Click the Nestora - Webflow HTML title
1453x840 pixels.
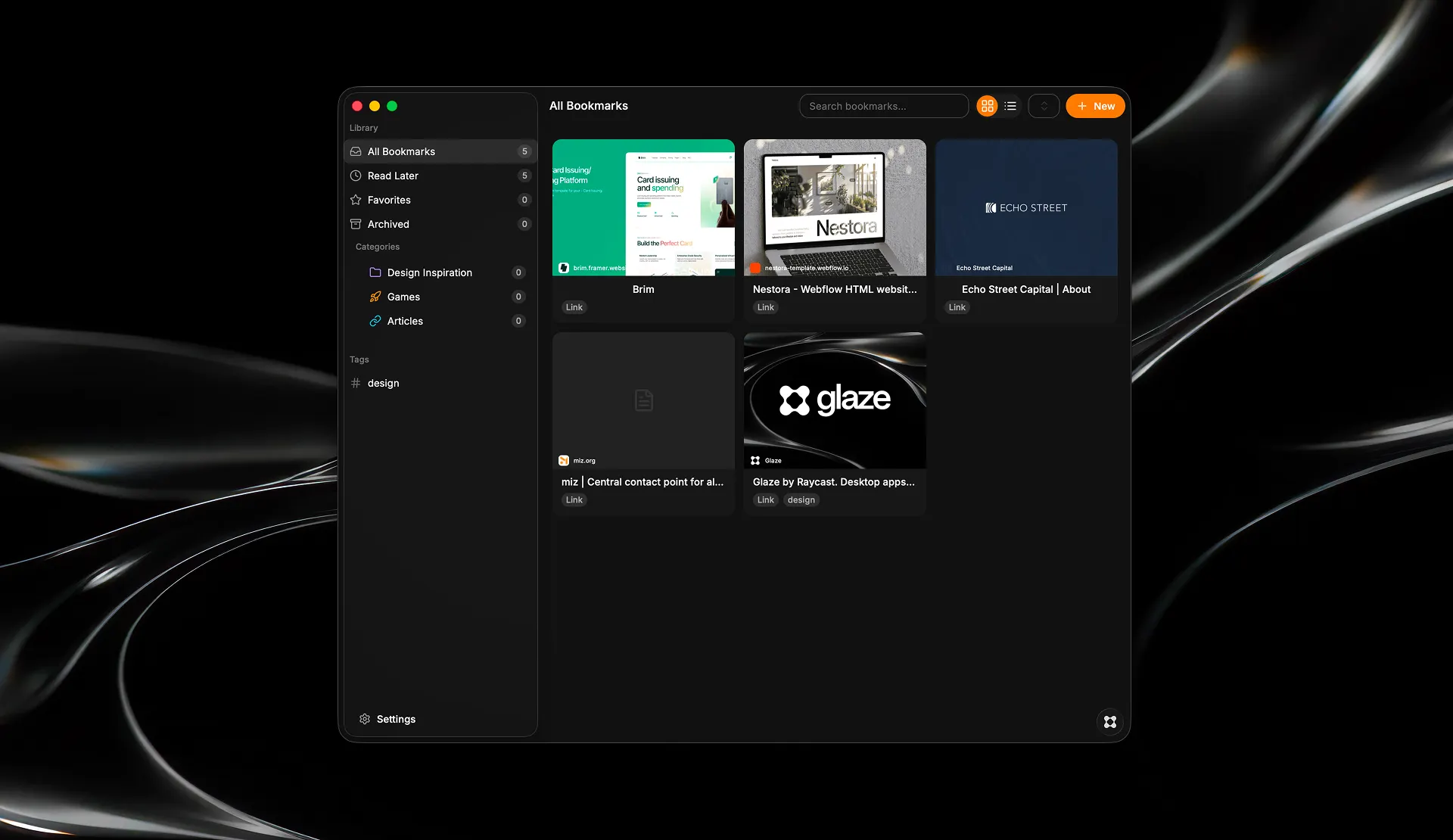tap(835, 289)
